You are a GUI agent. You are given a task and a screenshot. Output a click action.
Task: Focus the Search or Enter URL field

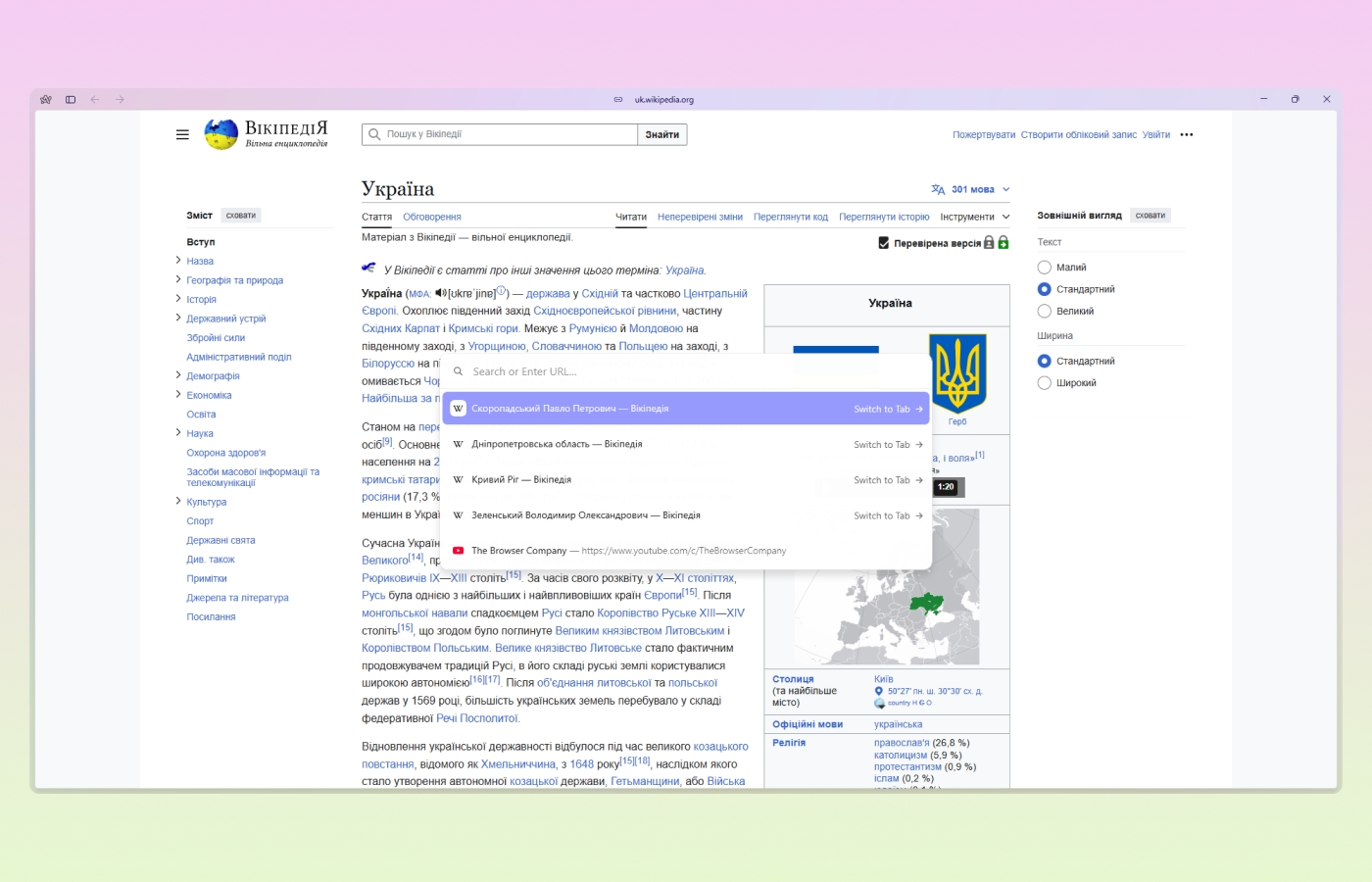pyautogui.click(x=686, y=371)
